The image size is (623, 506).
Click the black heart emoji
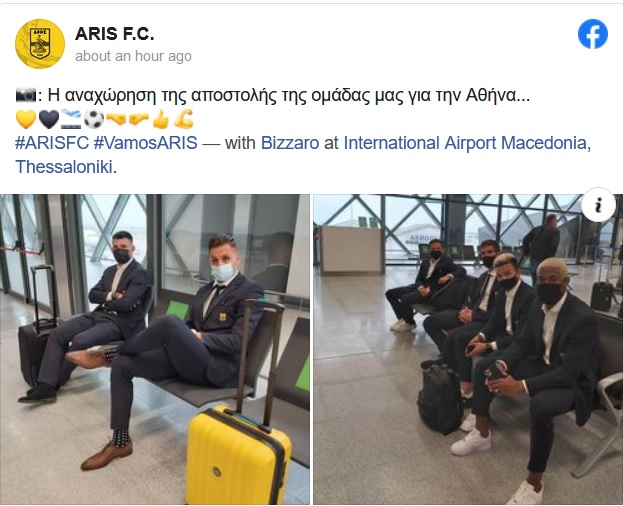click(x=49, y=119)
